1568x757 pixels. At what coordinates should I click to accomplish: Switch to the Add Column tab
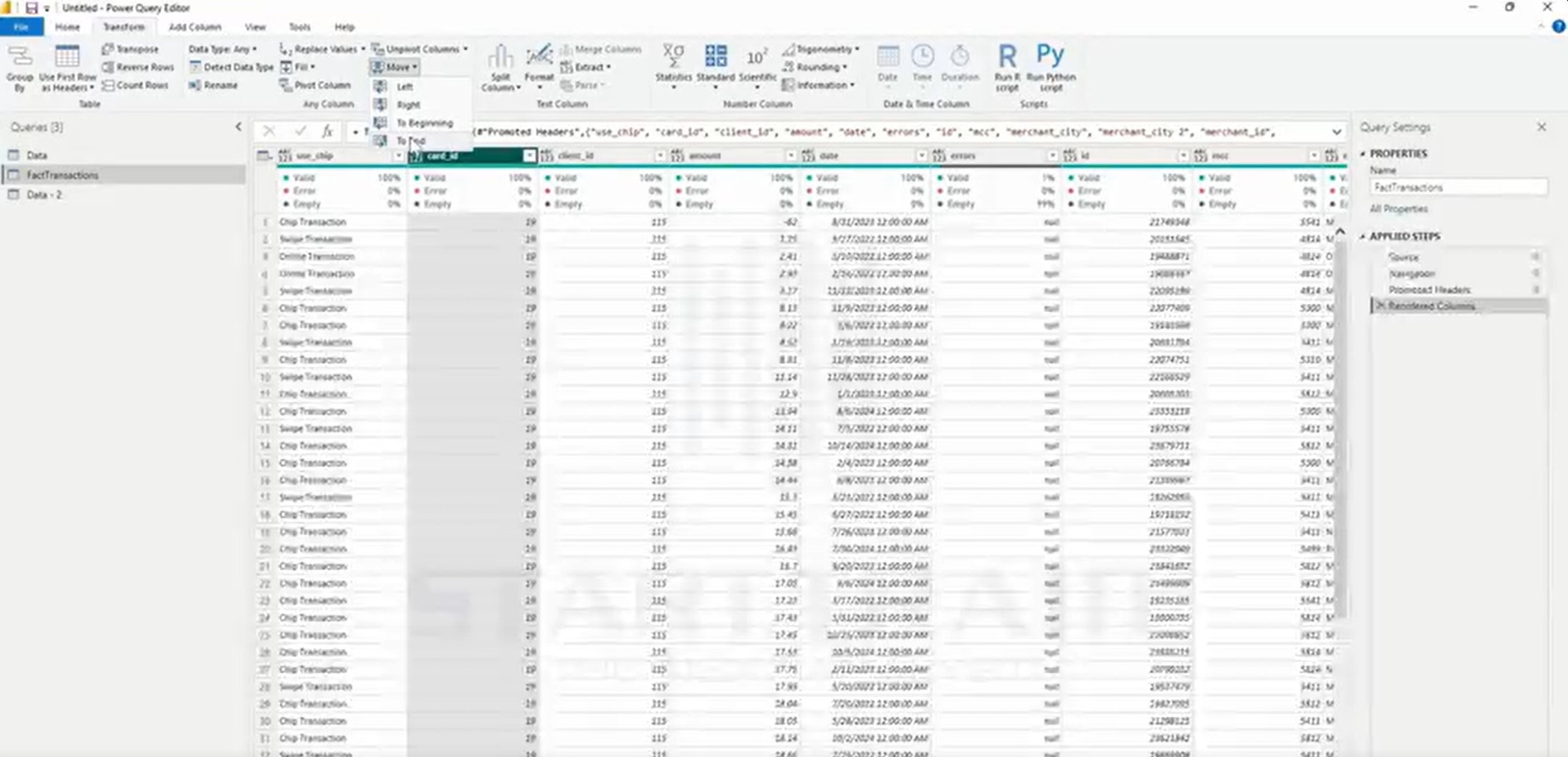tap(195, 27)
